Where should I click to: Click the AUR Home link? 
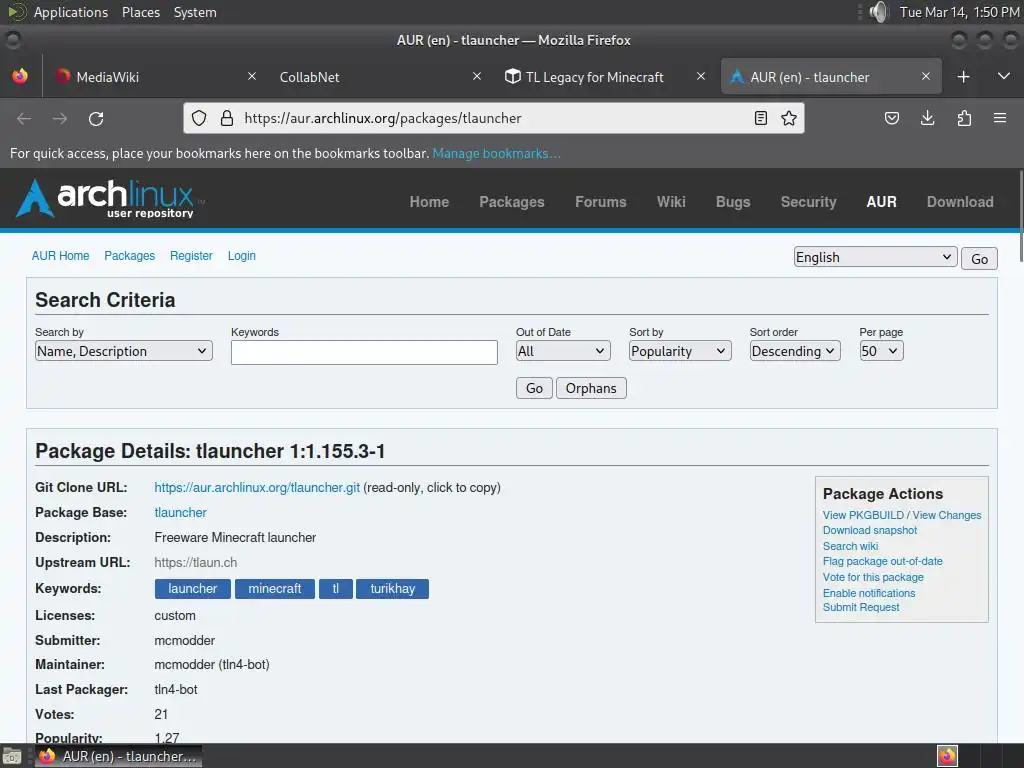pyautogui.click(x=60, y=256)
